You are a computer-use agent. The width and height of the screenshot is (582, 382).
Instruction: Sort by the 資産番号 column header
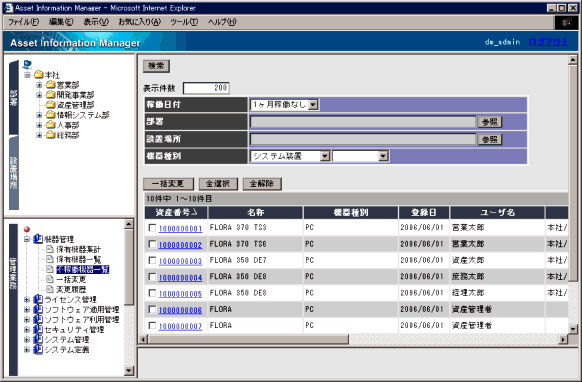pyautogui.click(x=176, y=213)
